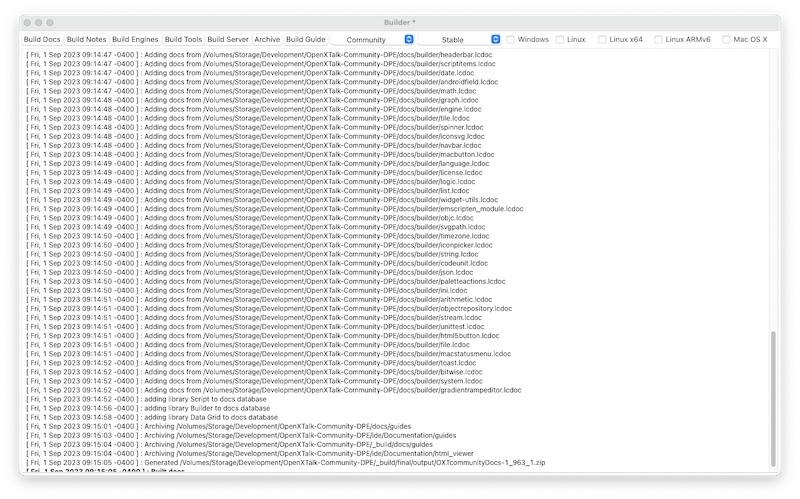
Task: Toggle the Linux ARMv6 checkbox
Action: click(659, 40)
